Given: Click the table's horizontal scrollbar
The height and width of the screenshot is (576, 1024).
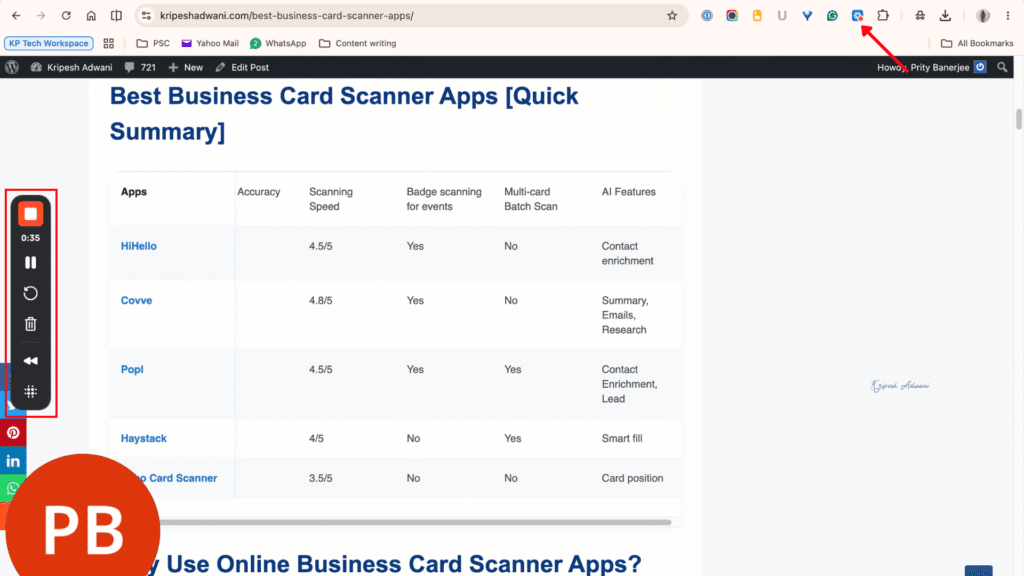Looking at the screenshot, I should 415,522.
